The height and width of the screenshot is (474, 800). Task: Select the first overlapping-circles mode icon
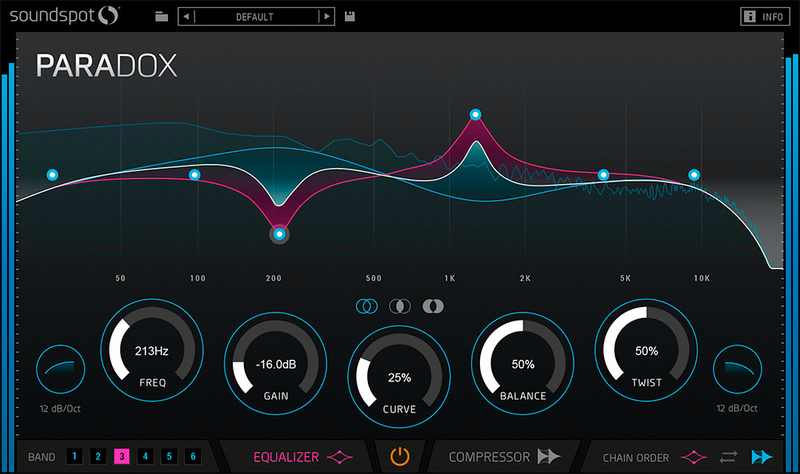(366, 306)
